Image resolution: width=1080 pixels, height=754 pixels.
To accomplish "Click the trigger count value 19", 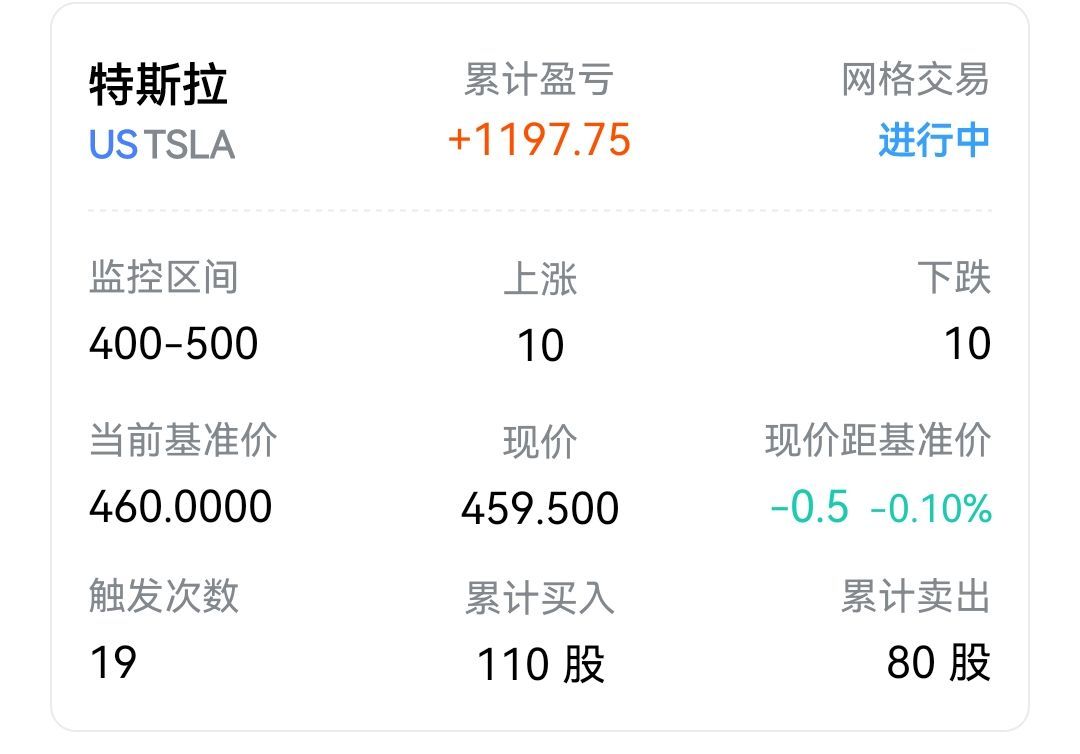I will (113, 662).
